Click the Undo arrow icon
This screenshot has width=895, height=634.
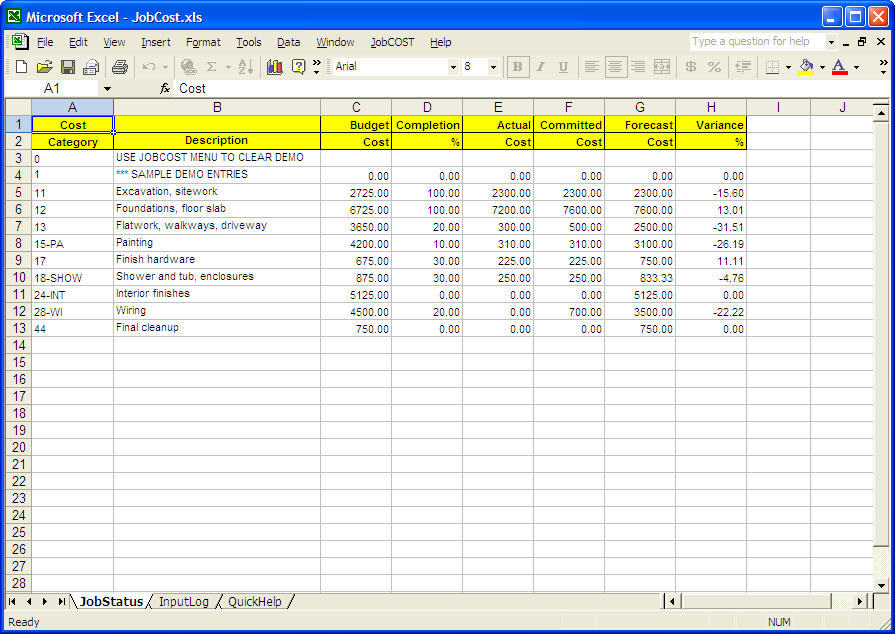149,67
